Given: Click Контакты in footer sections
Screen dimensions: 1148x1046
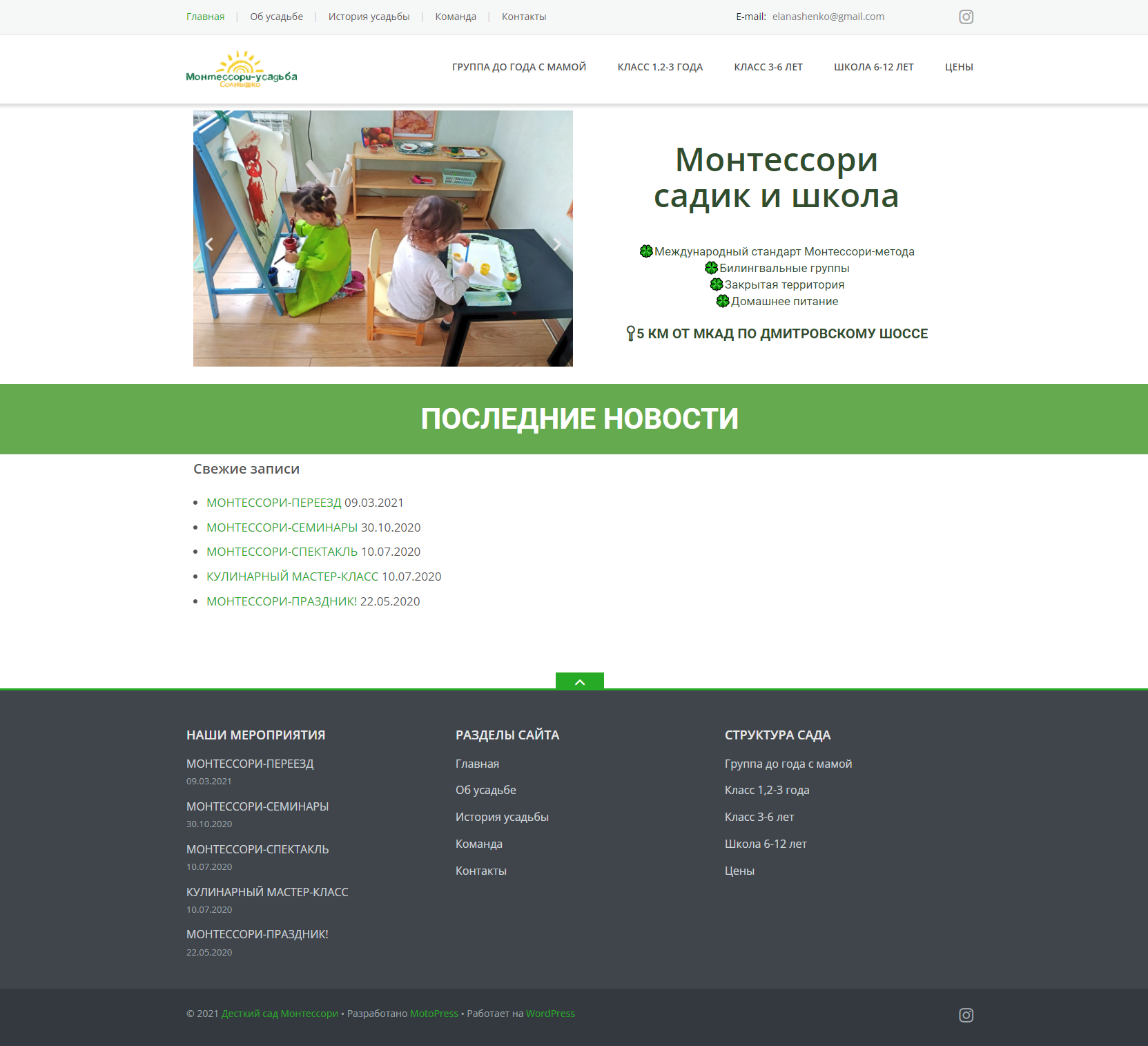Looking at the screenshot, I should coord(481,871).
